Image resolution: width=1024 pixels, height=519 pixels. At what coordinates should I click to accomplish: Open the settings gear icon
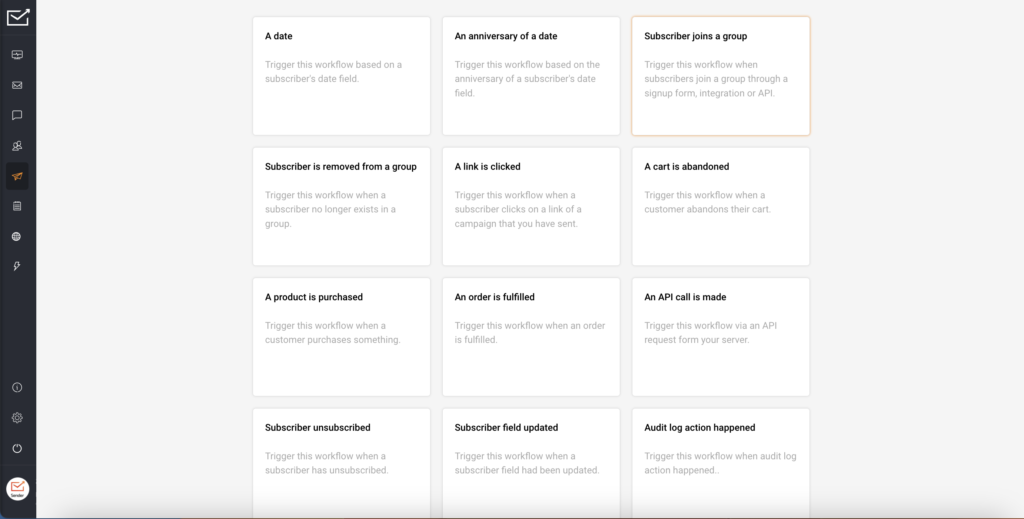click(17, 418)
